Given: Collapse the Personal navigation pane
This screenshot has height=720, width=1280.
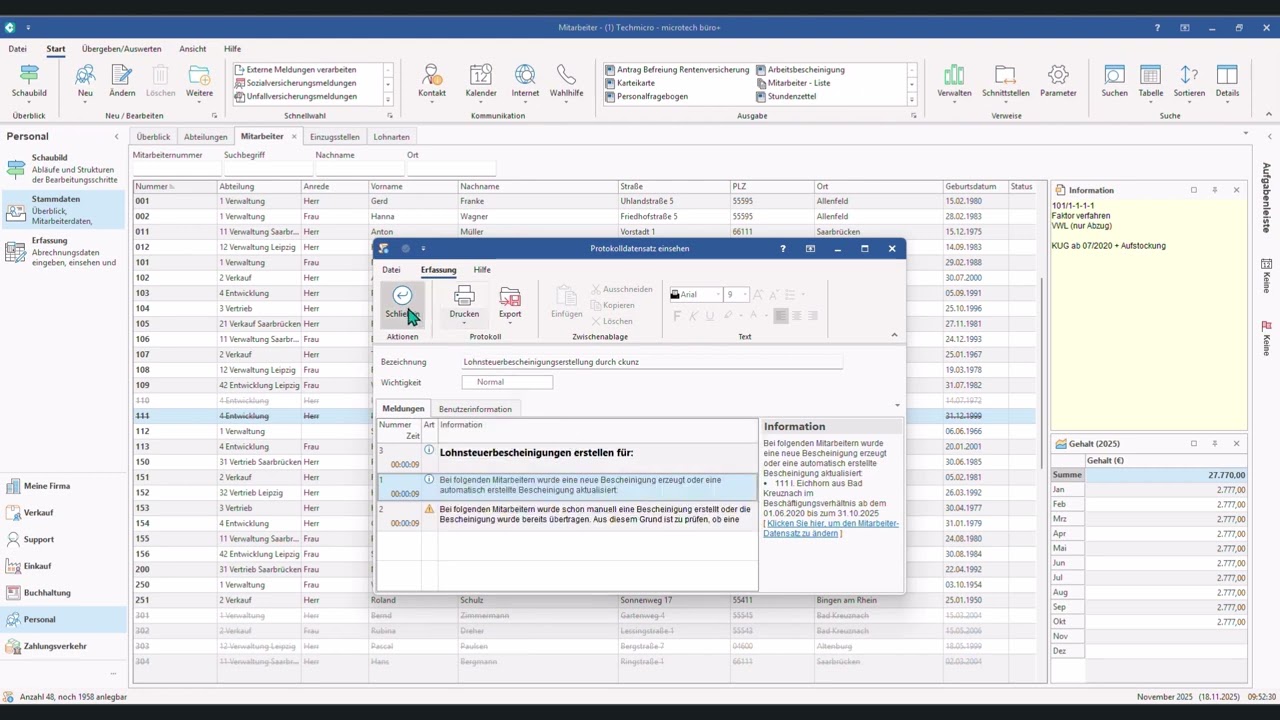Looking at the screenshot, I should click(116, 136).
